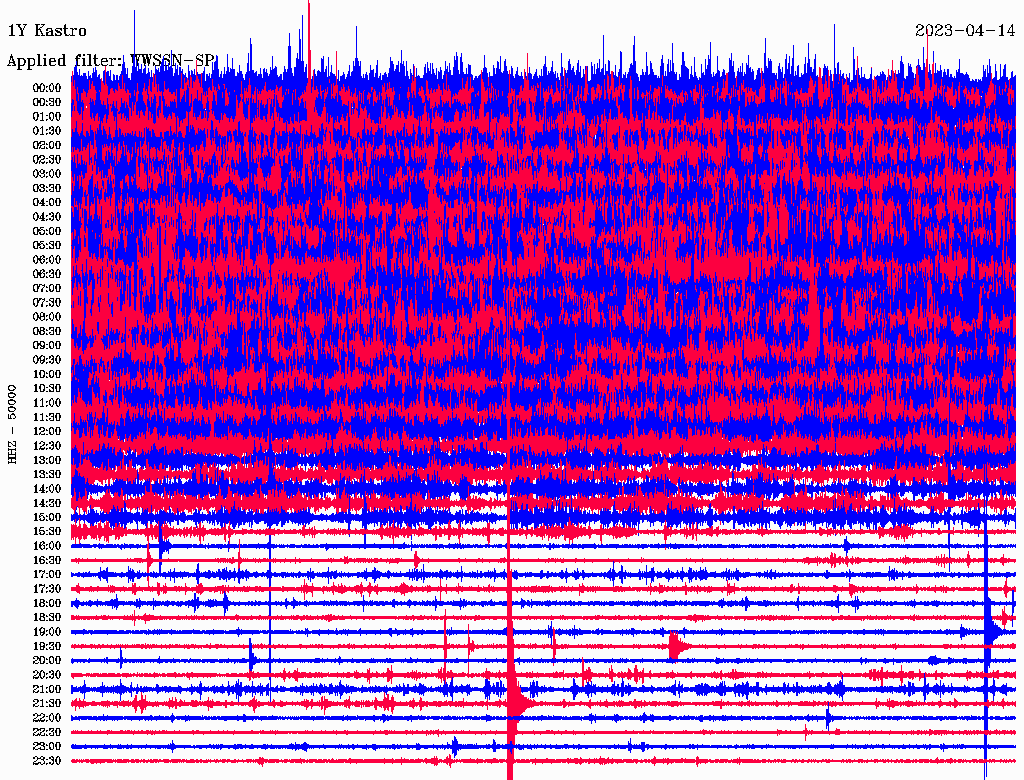This screenshot has height=780, width=1024.
Task: Click the '1Y Kastro' station title
Action: [47, 31]
